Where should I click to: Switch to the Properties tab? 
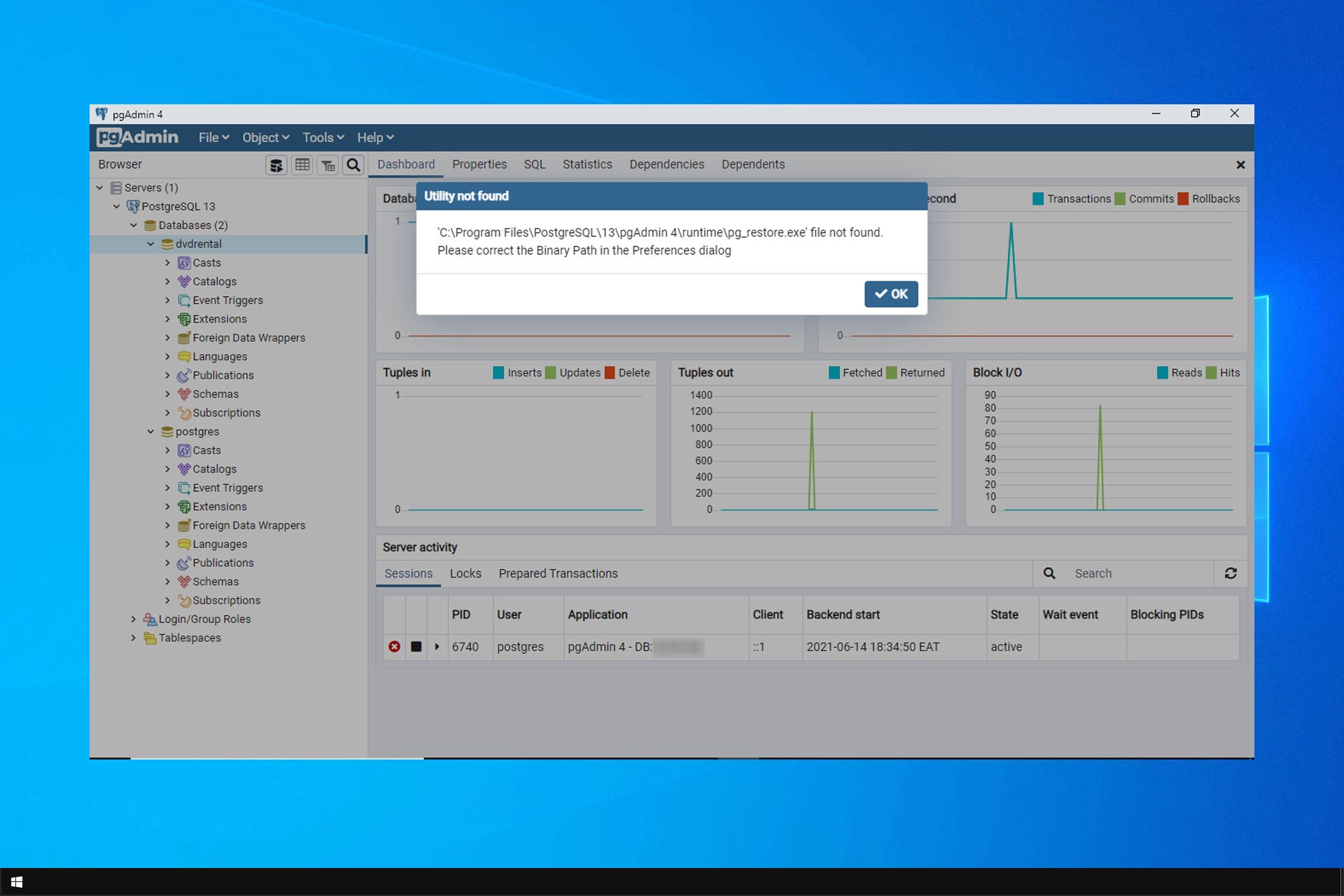coord(479,164)
